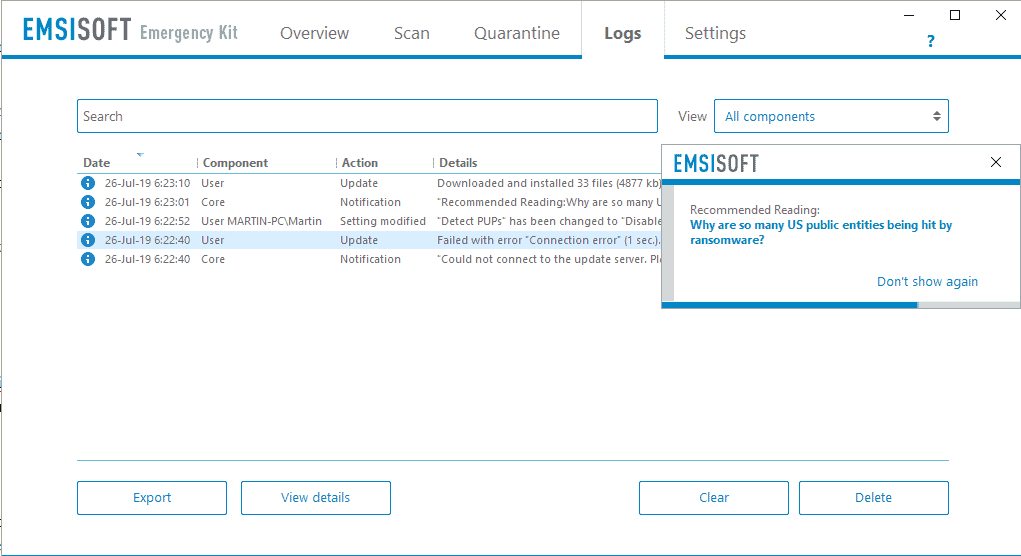Click Don't show again link
1021x556 pixels.
pyautogui.click(x=927, y=281)
